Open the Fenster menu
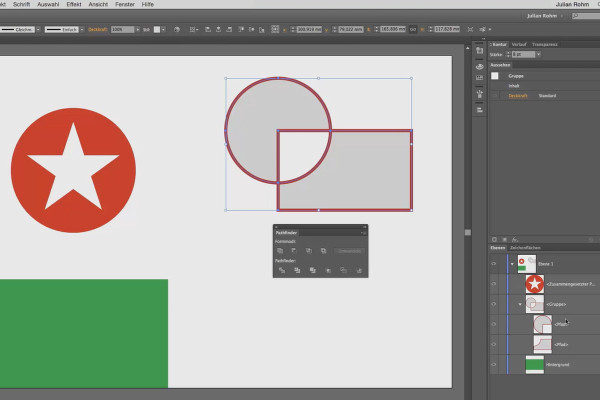The image size is (600, 400). [x=125, y=5]
